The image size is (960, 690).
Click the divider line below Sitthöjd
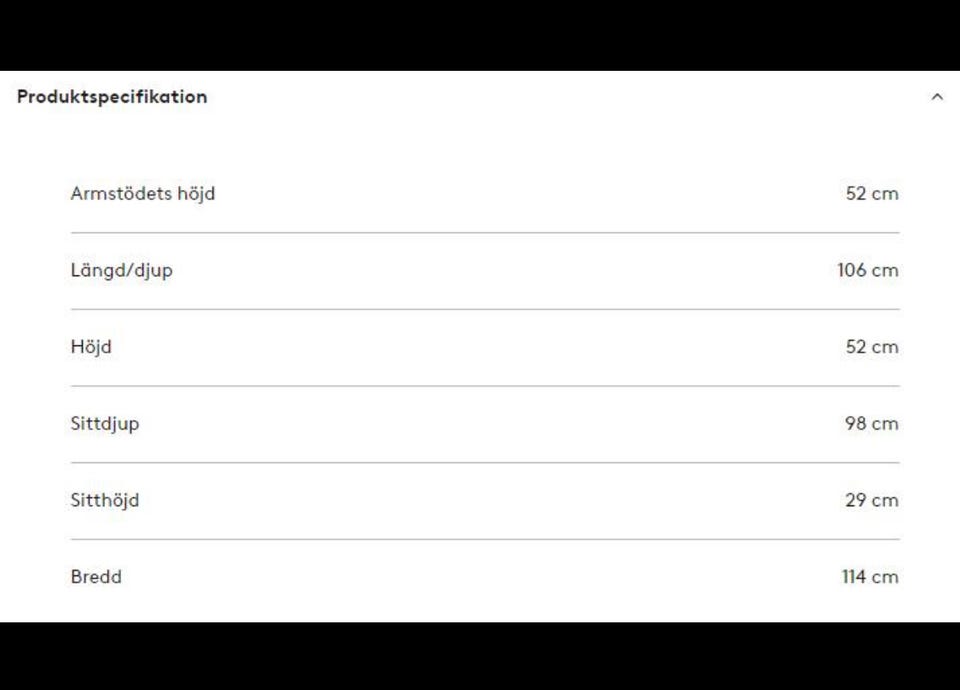(x=485, y=539)
